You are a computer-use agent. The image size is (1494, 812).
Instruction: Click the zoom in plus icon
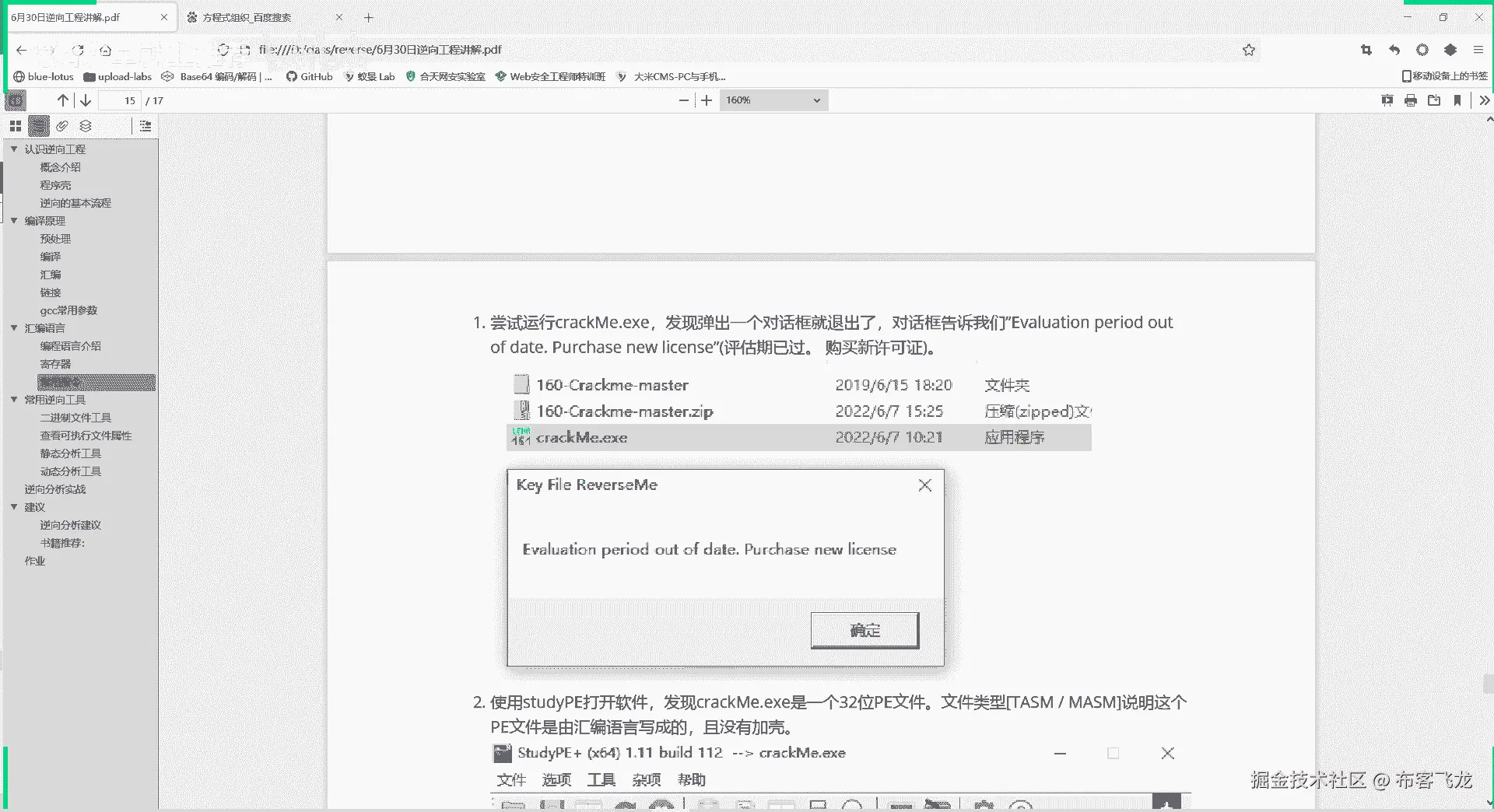tap(706, 100)
